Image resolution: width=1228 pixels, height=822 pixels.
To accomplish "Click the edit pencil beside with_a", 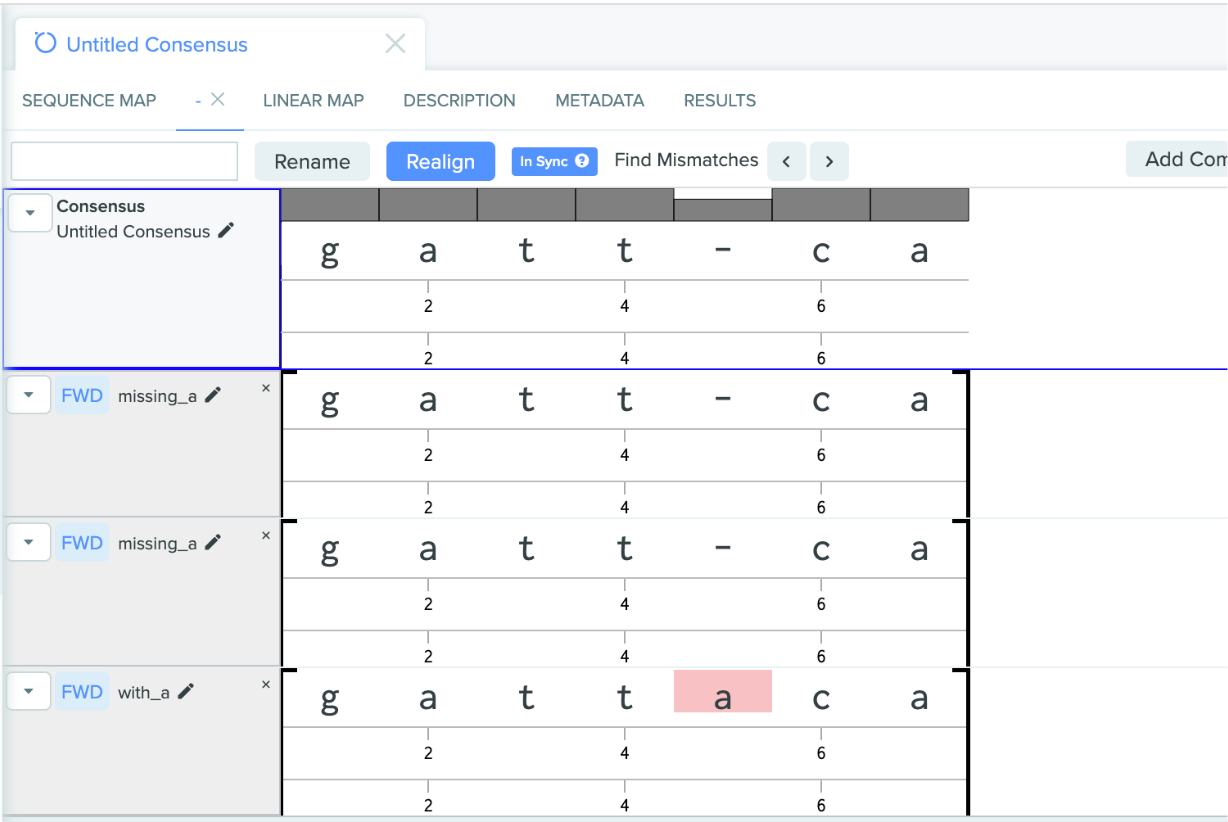I will 186,692.
